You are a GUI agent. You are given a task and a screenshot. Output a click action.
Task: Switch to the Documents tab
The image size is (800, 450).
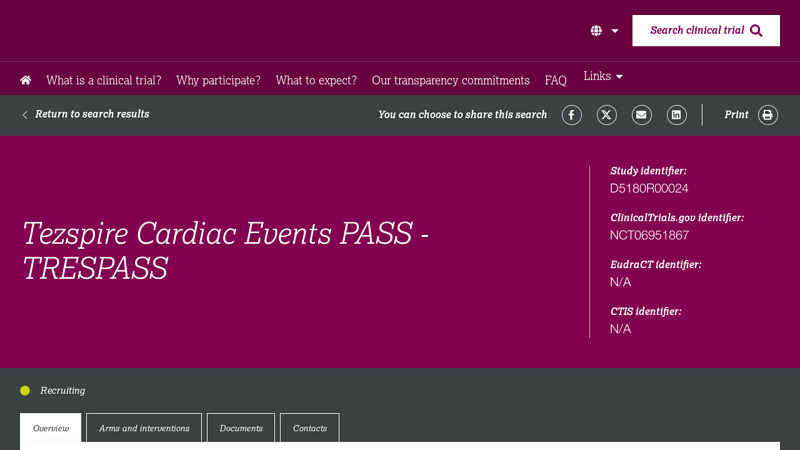tap(241, 428)
